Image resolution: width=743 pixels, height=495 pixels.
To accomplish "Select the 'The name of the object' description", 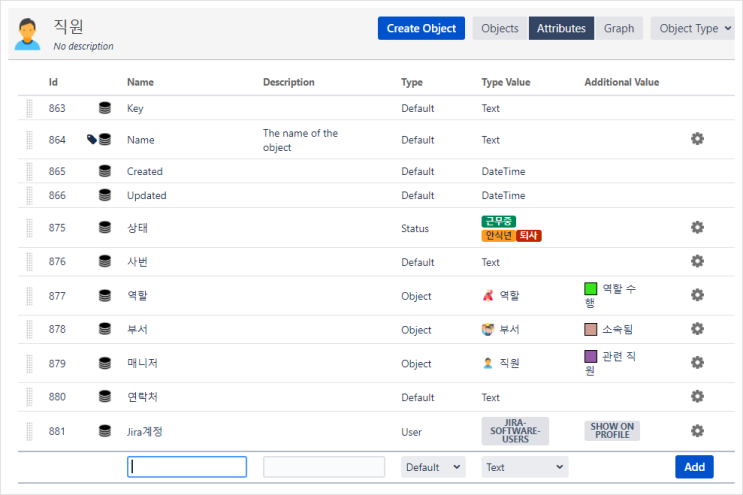I will click(300, 140).
